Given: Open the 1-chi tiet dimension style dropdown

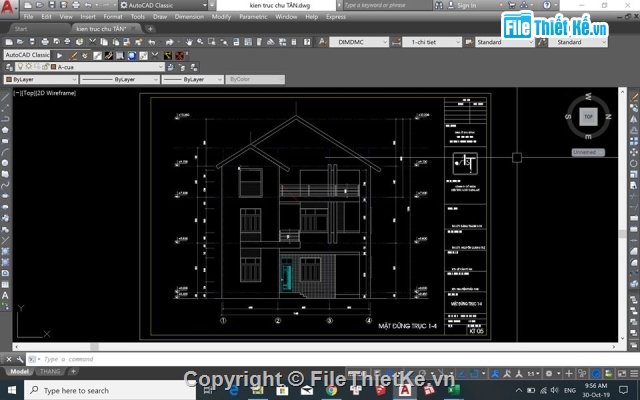Looking at the screenshot, I should 432,42.
